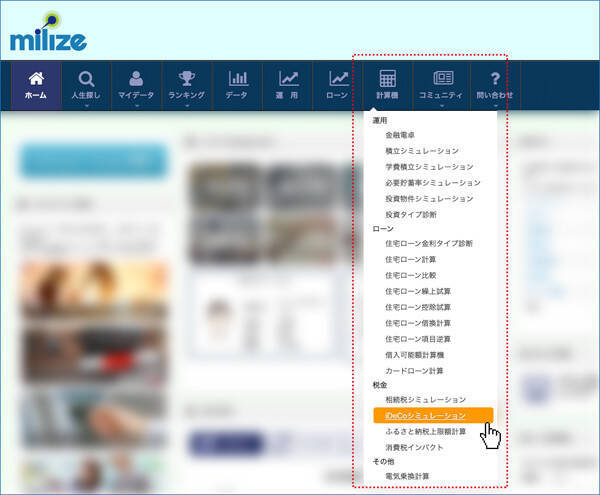Open the コミュニティ newspaper icon

tap(443, 79)
